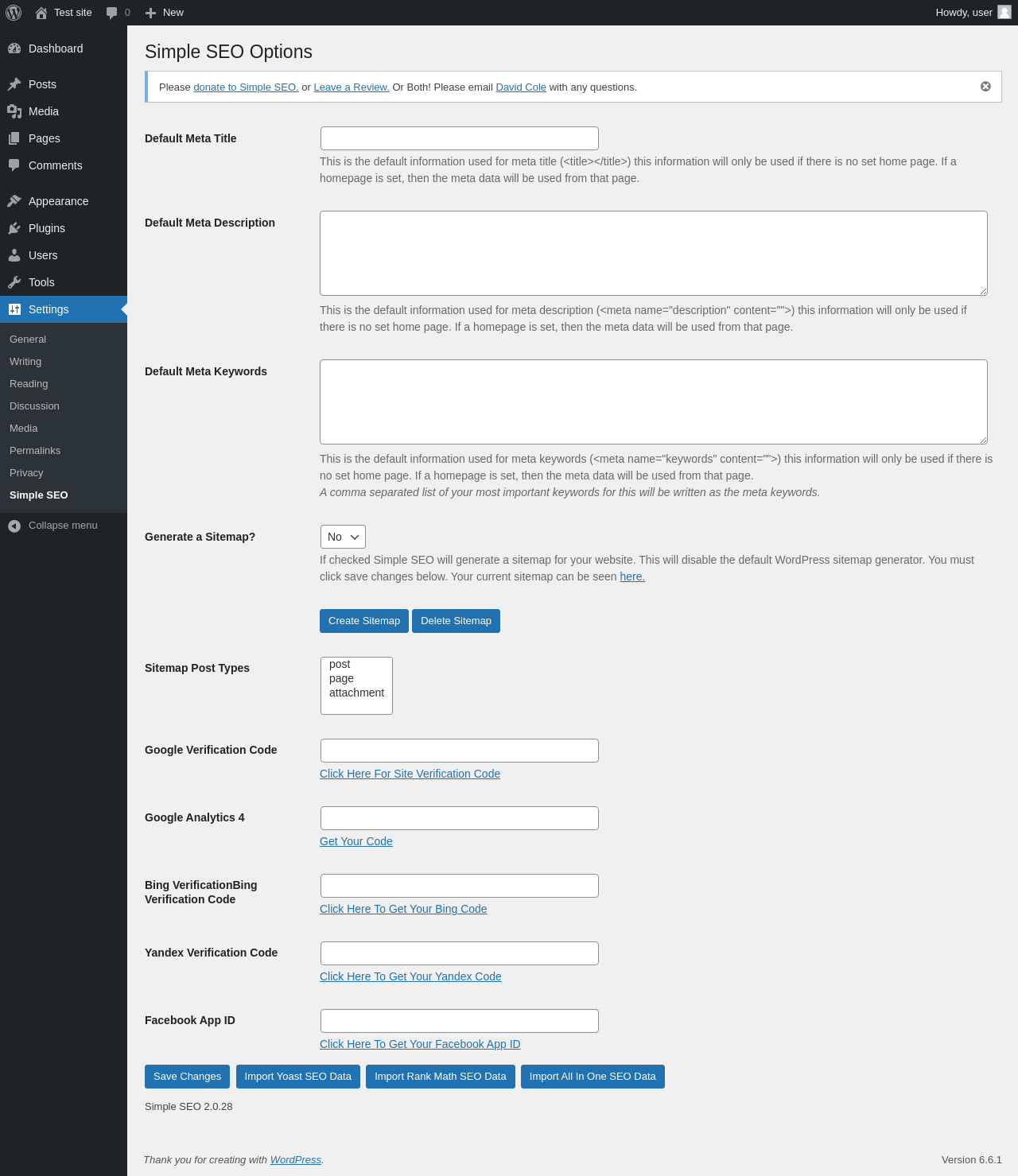This screenshot has height=1176, width=1018.
Task: Open the comments bubble icon in admin bar
Action: 111,13
